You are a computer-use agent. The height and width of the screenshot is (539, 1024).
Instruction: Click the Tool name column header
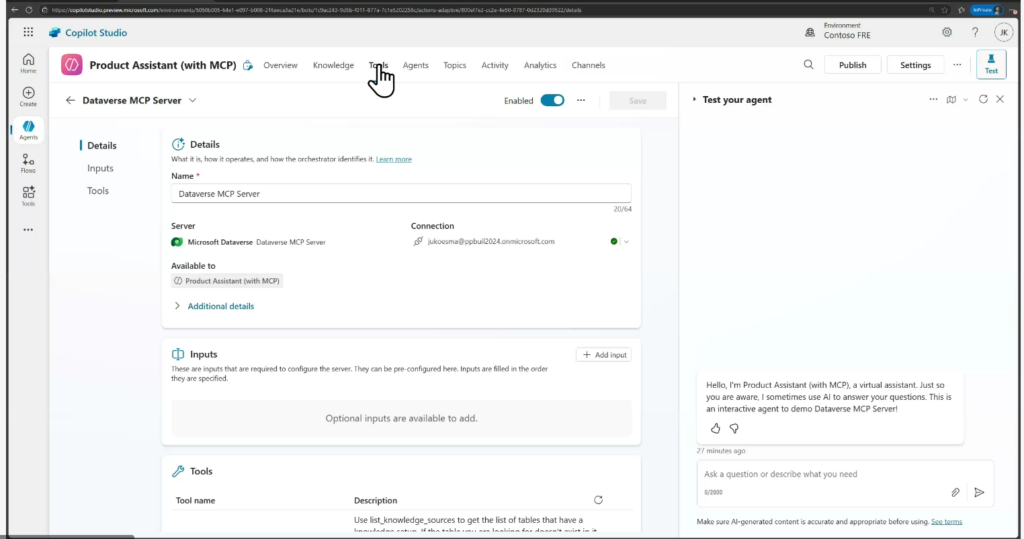tap(195, 500)
